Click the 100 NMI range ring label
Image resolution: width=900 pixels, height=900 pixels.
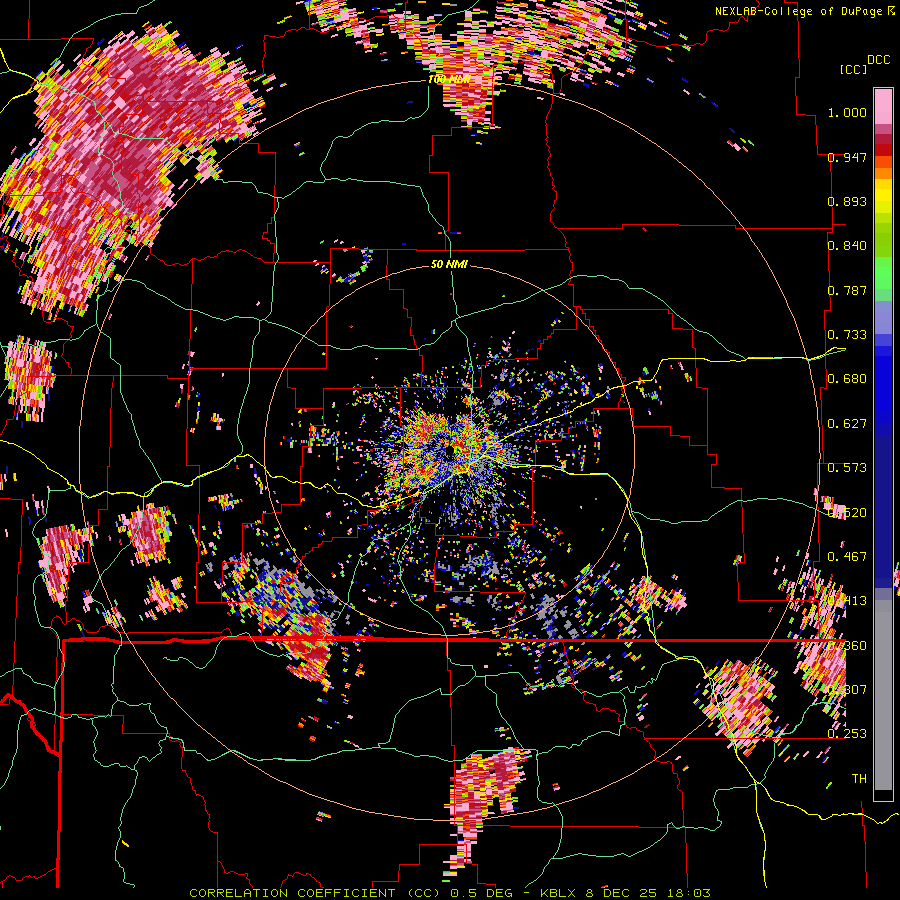click(449, 79)
